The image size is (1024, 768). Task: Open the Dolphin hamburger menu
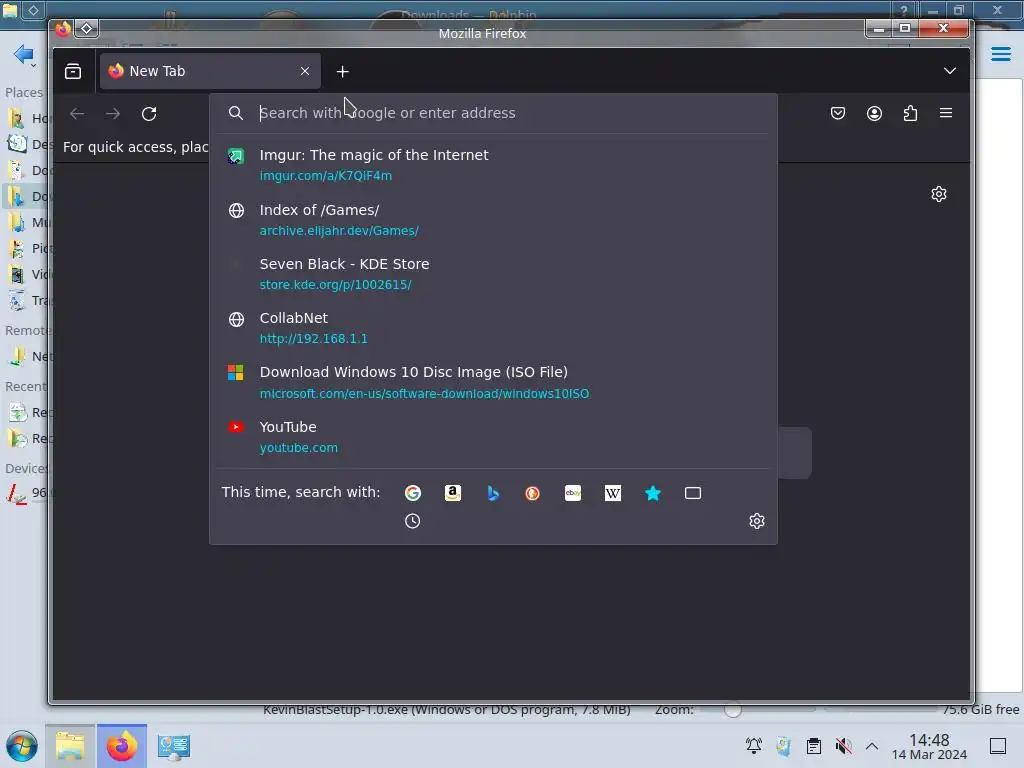point(1000,54)
